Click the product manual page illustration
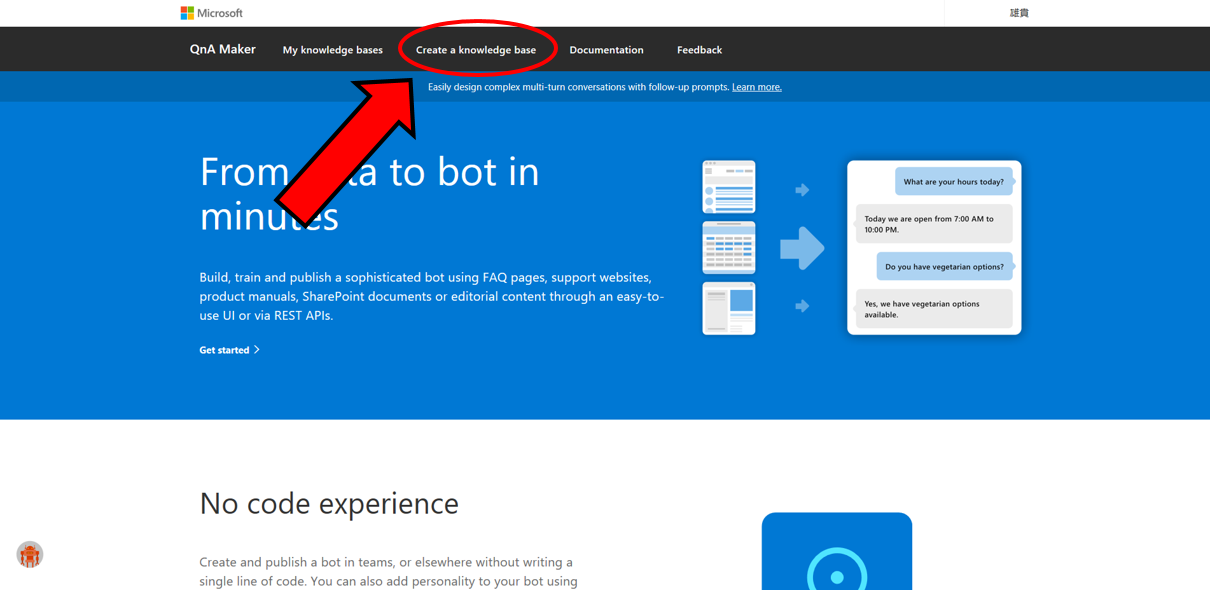Image resolution: width=1210 pixels, height=590 pixels. coord(729,308)
